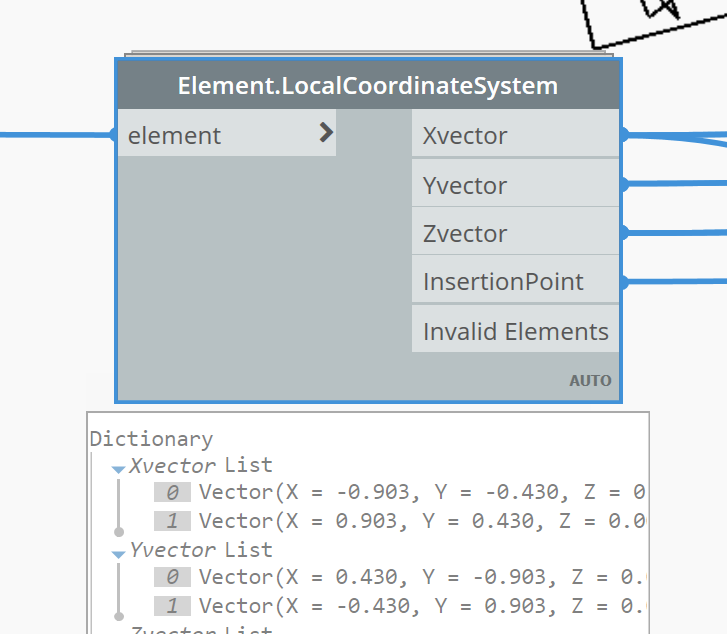This screenshot has height=634, width=727.
Task: Click index 0 of Yvector List
Action: pos(173,577)
